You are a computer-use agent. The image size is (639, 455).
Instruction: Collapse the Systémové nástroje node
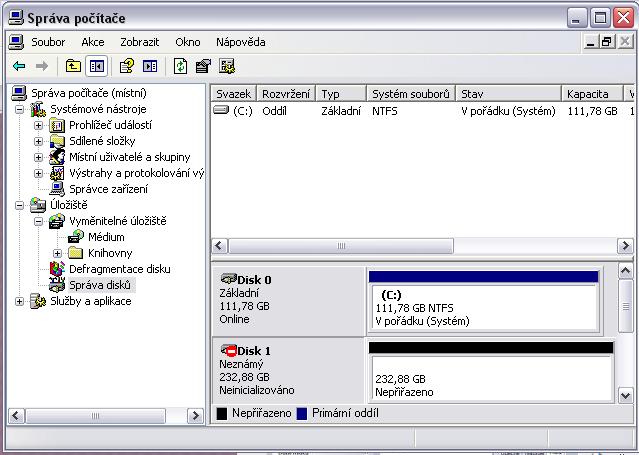click(21, 109)
